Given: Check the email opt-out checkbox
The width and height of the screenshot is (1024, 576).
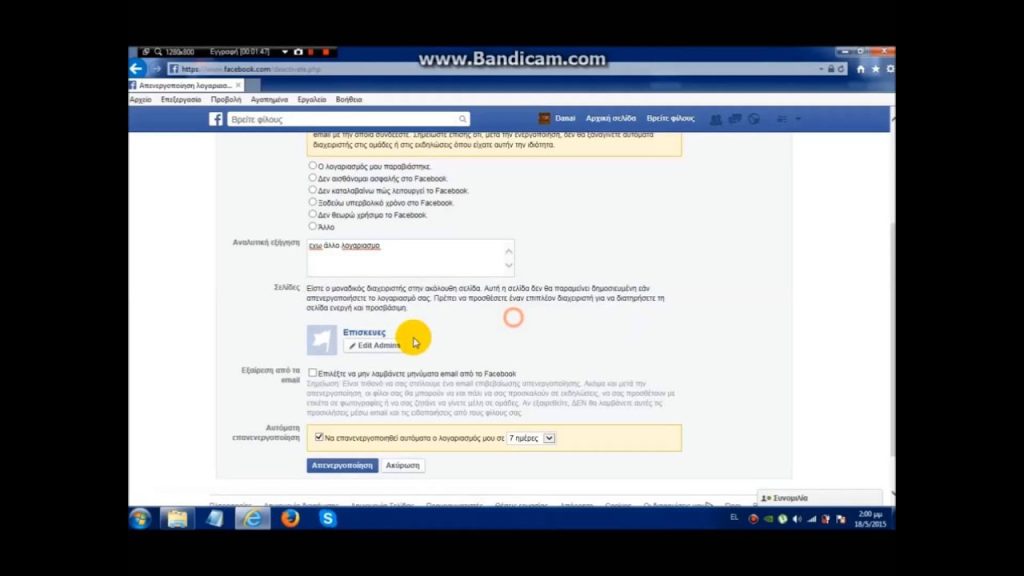Looking at the screenshot, I should (x=313, y=373).
